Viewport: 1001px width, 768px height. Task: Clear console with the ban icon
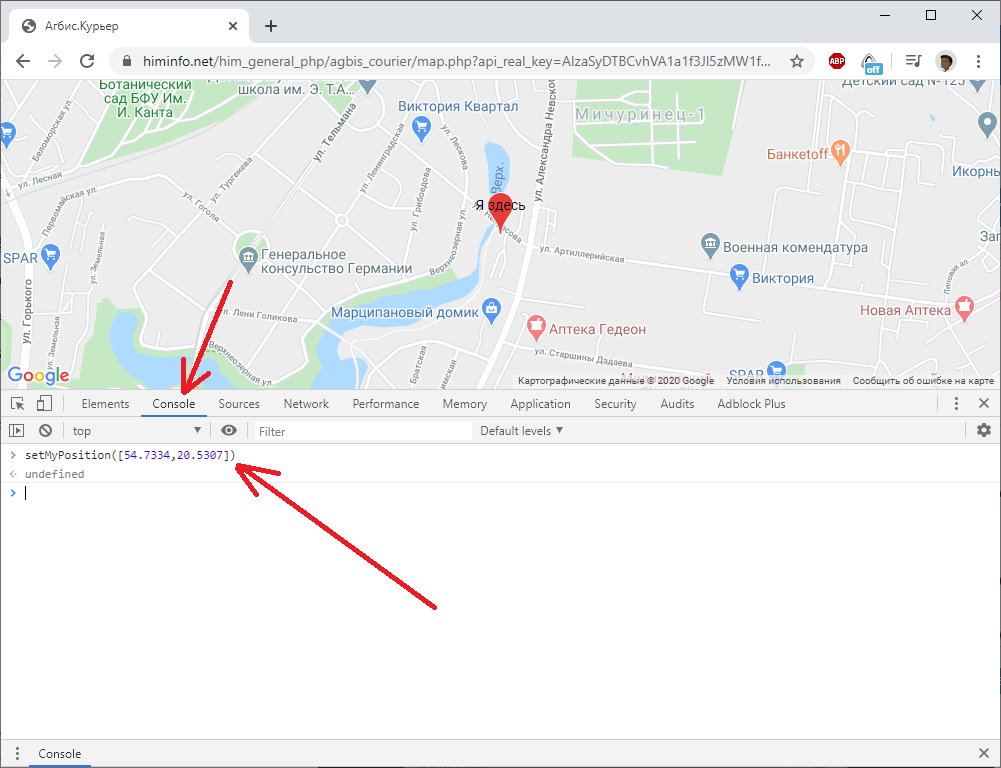[x=45, y=430]
